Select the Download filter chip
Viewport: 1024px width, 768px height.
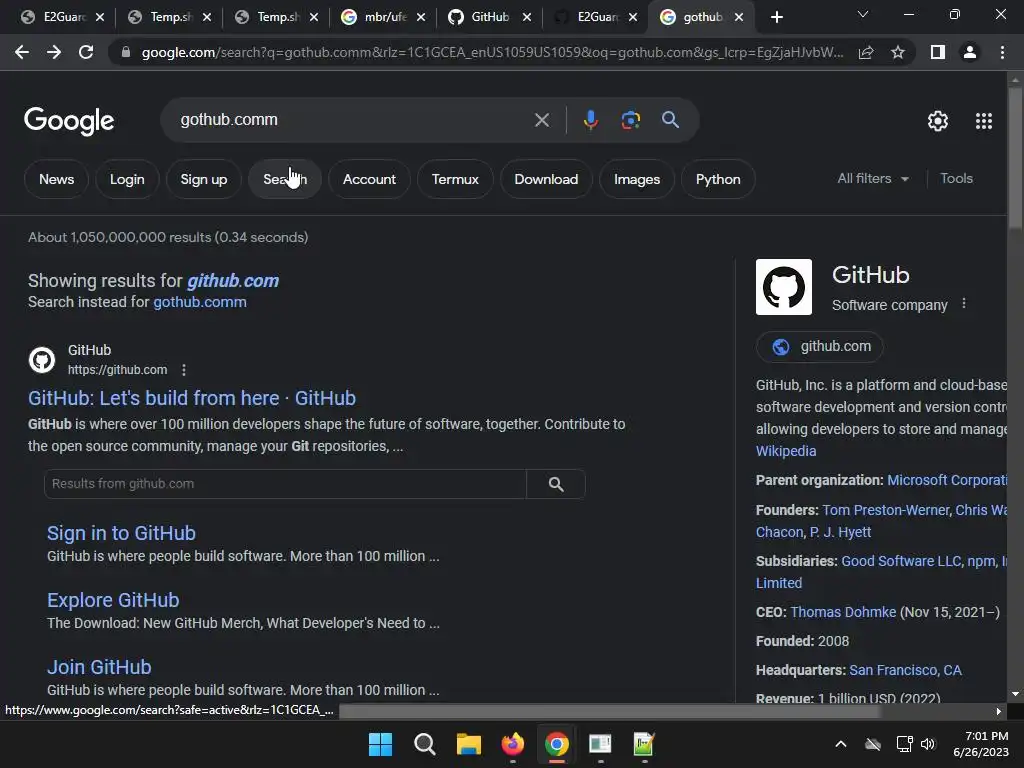pyautogui.click(x=546, y=179)
